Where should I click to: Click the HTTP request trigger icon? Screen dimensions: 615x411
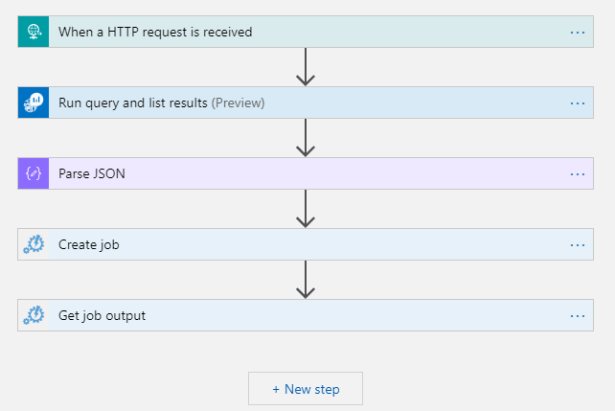pyautogui.click(x=33, y=32)
